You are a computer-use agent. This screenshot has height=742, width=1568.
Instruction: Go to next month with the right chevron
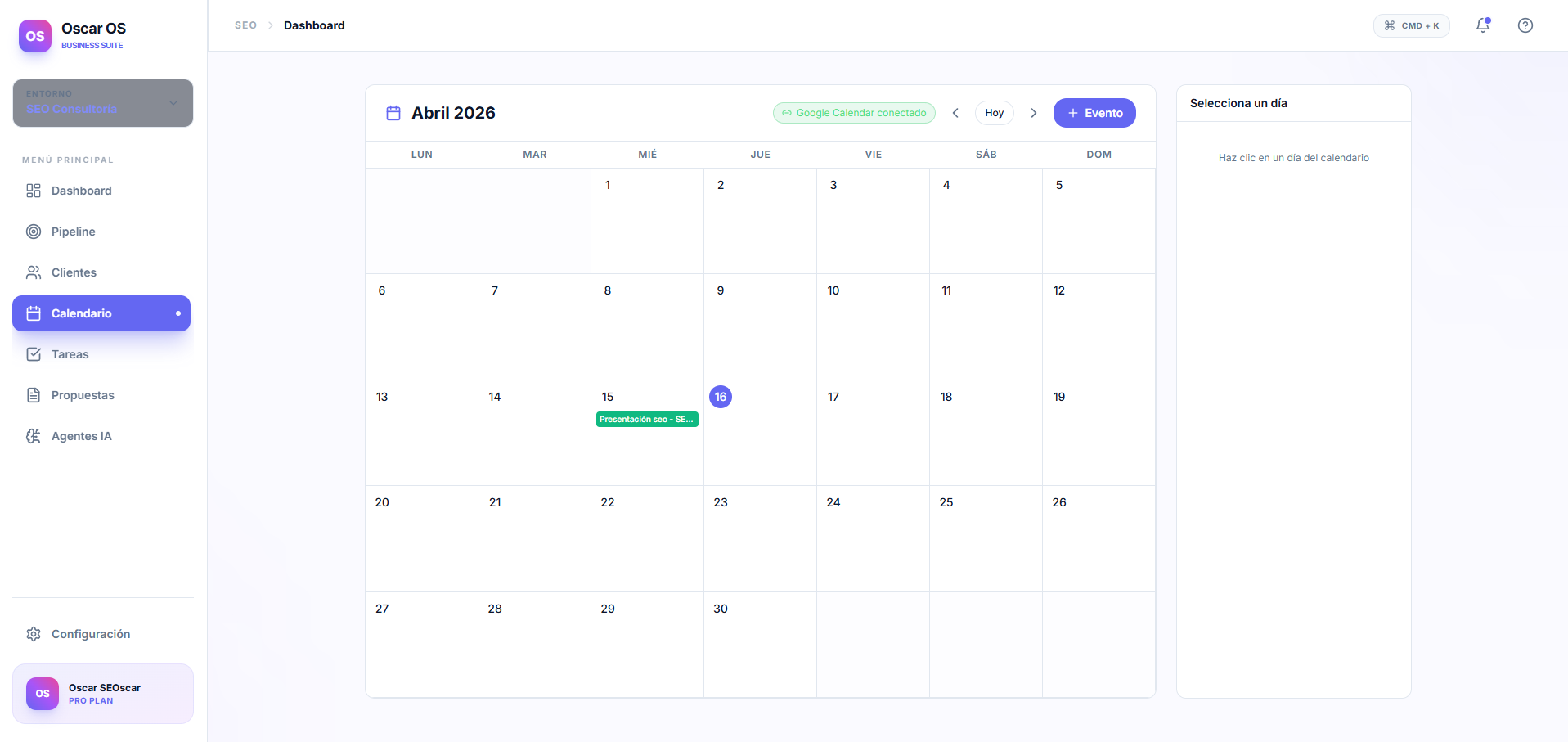tap(1034, 113)
